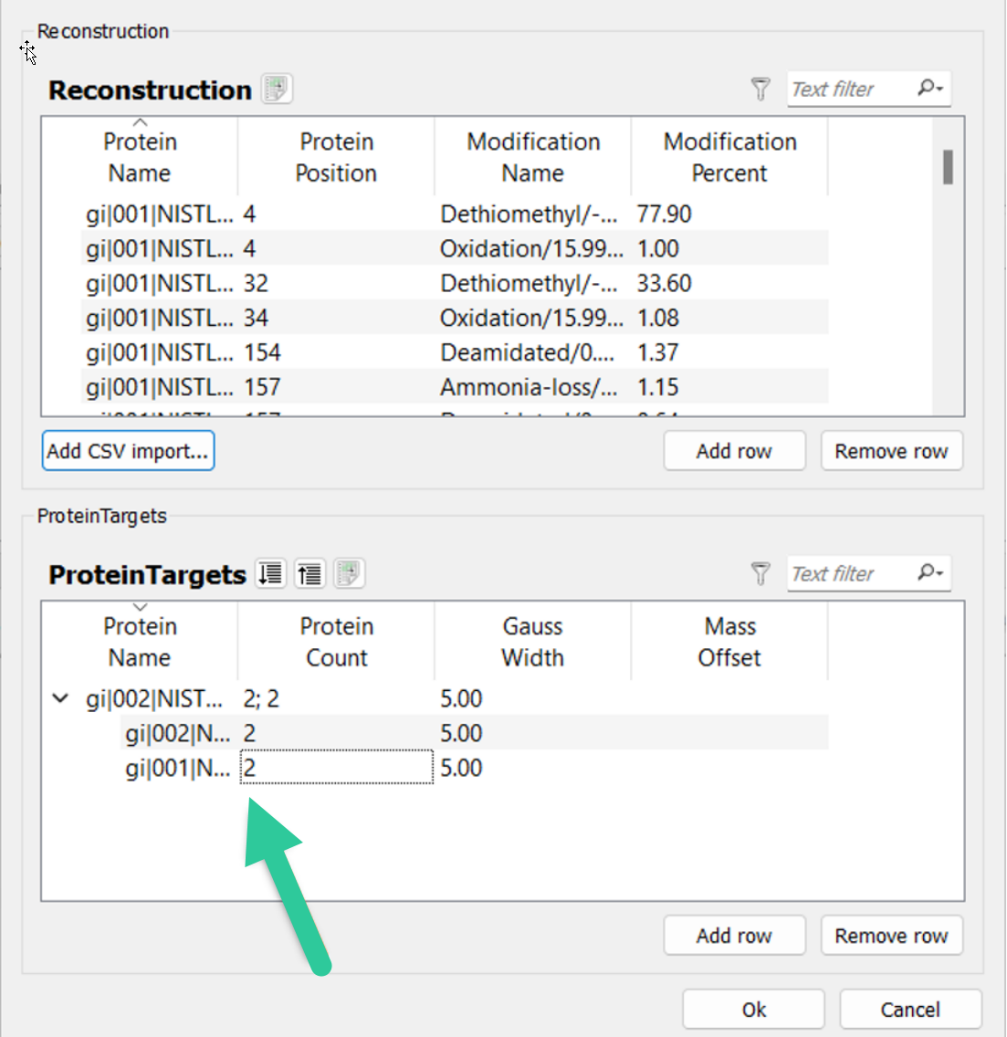Click the export icon beside the Reconstruction title
Image resolution: width=1007 pixels, height=1037 pixels.
click(276, 89)
